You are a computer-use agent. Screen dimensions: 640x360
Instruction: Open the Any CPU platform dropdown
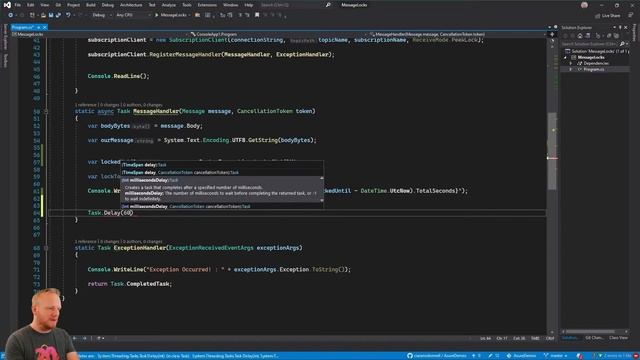pos(133,15)
